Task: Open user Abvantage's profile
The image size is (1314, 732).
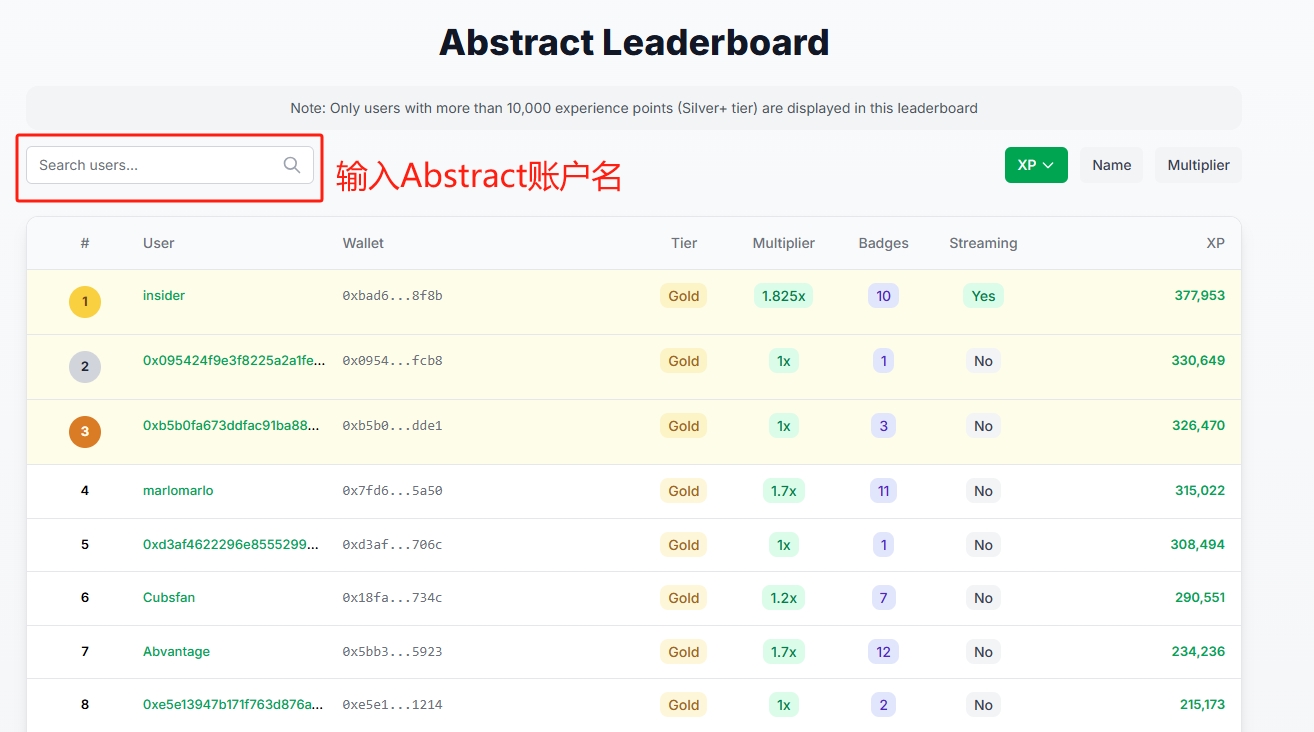Action: (x=176, y=652)
